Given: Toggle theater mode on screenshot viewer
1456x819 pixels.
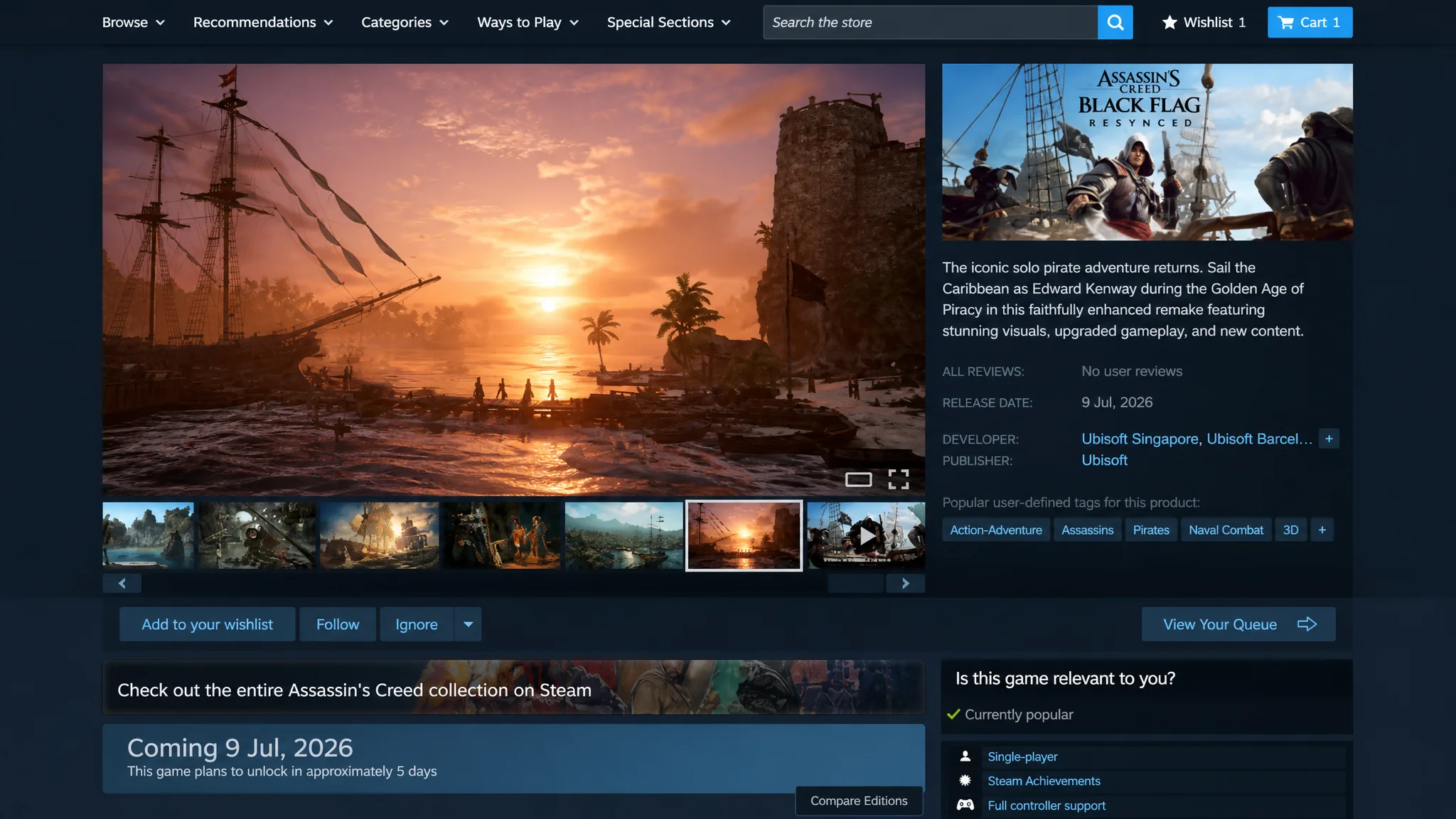Looking at the screenshot, I should (x=858, y=479).
